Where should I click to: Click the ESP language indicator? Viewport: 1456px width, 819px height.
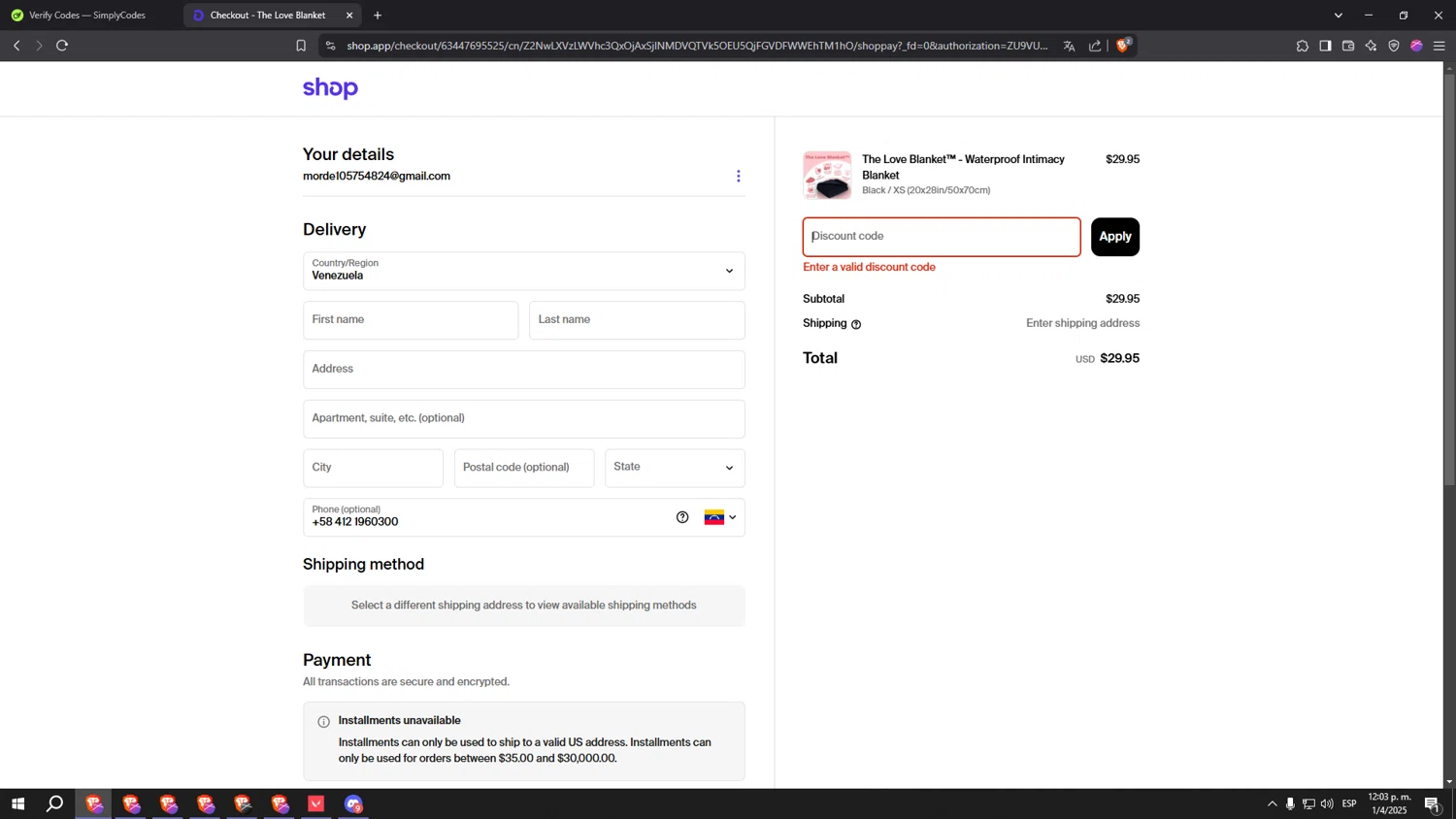click(x=1349, y=803)
